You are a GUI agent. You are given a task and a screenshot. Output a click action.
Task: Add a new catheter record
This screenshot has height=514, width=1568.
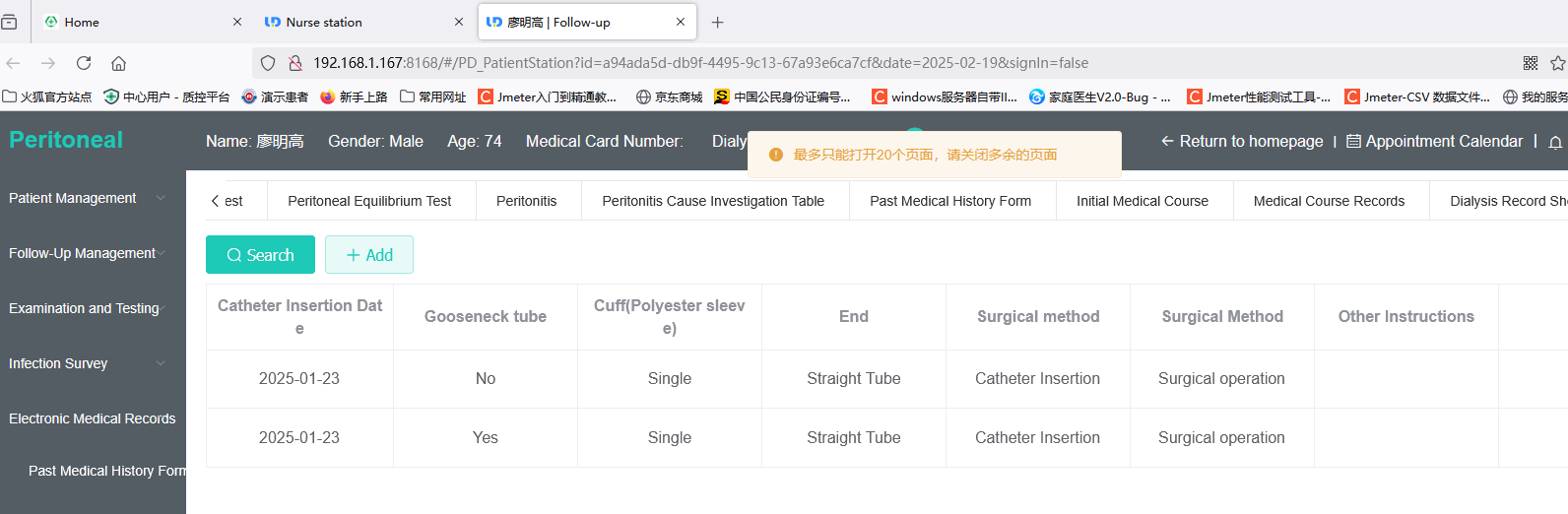369,255
